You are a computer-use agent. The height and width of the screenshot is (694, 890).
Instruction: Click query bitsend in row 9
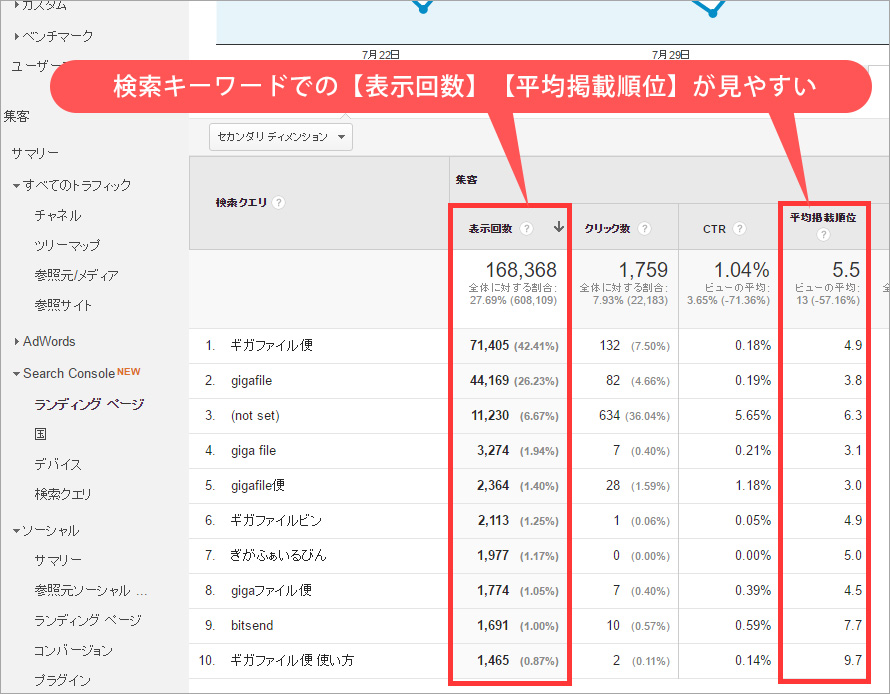(252, 625)
